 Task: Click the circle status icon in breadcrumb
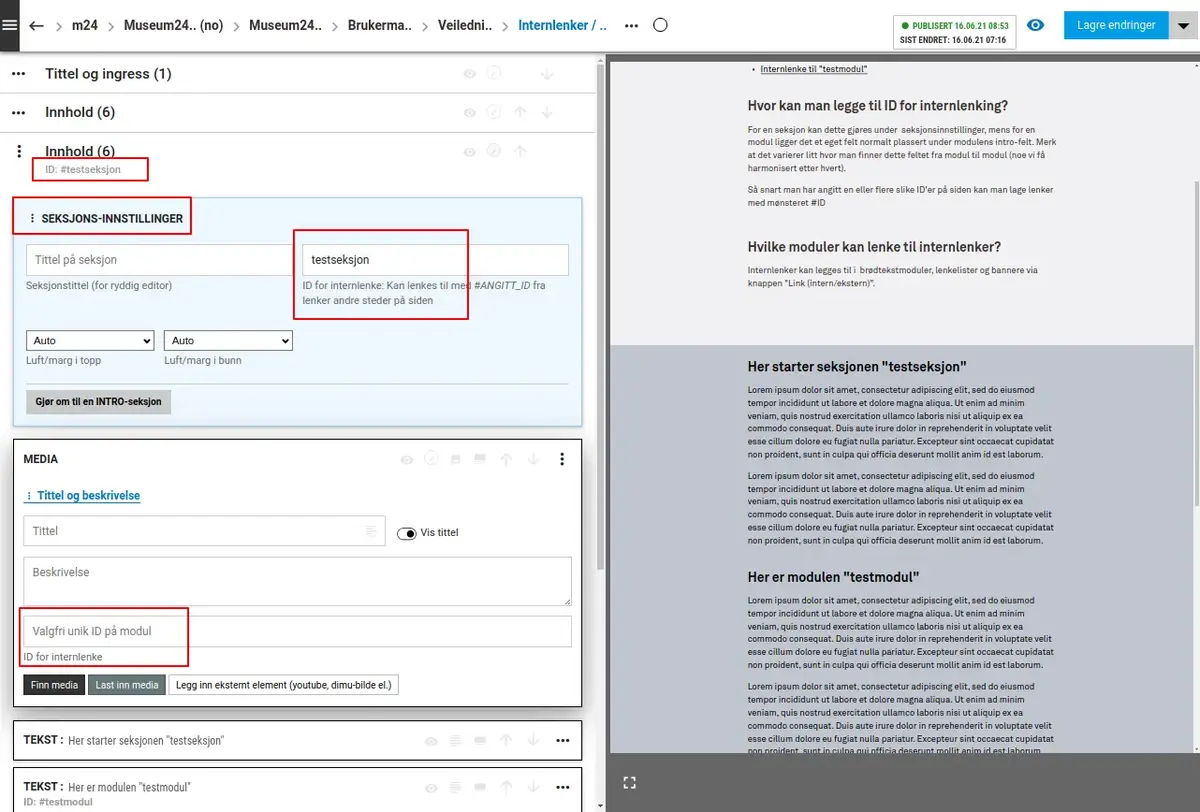(660, 25)
